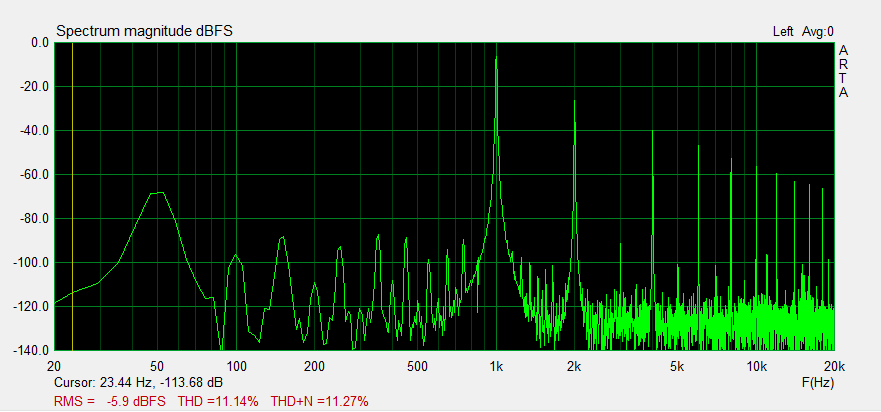
Task: Click the 200 Hz axis label
Action: click(314, 367)
